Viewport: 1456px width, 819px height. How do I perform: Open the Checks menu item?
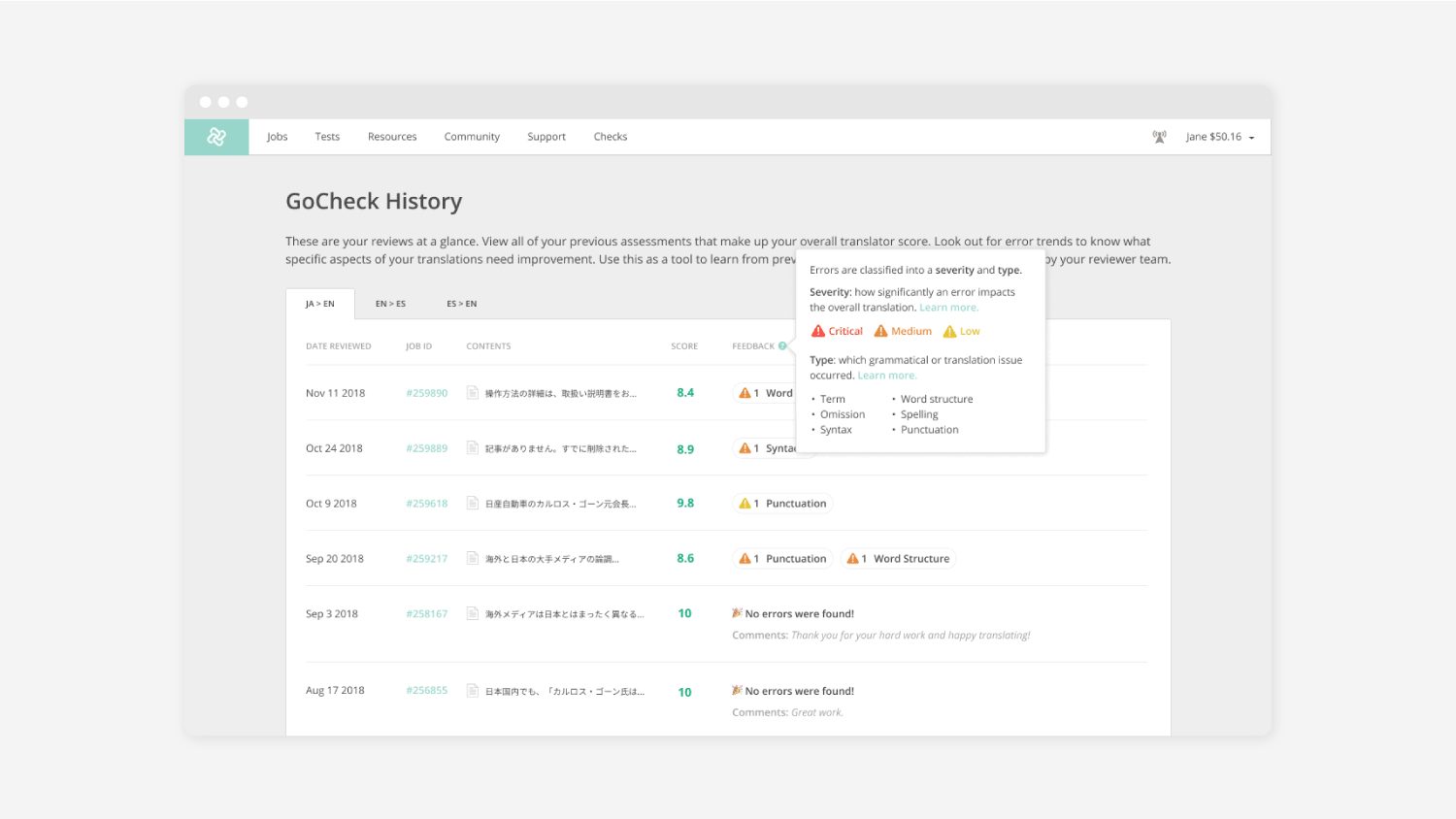click(x=611, y=137)
